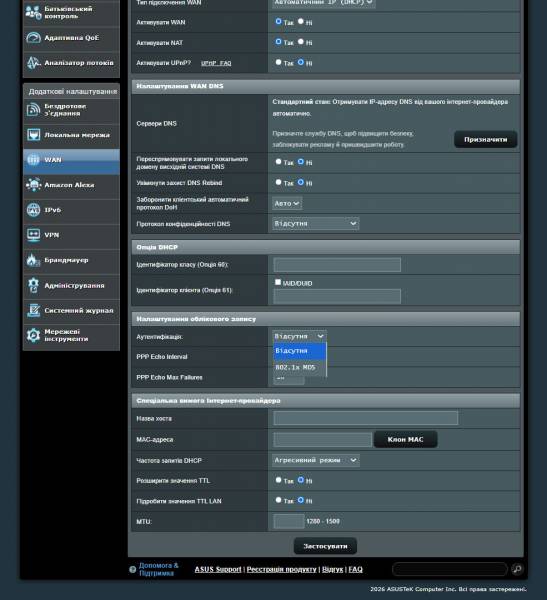Open Системний журнал menu item
The width and height of the screenshot is (547, 600).
click(71, 310)
